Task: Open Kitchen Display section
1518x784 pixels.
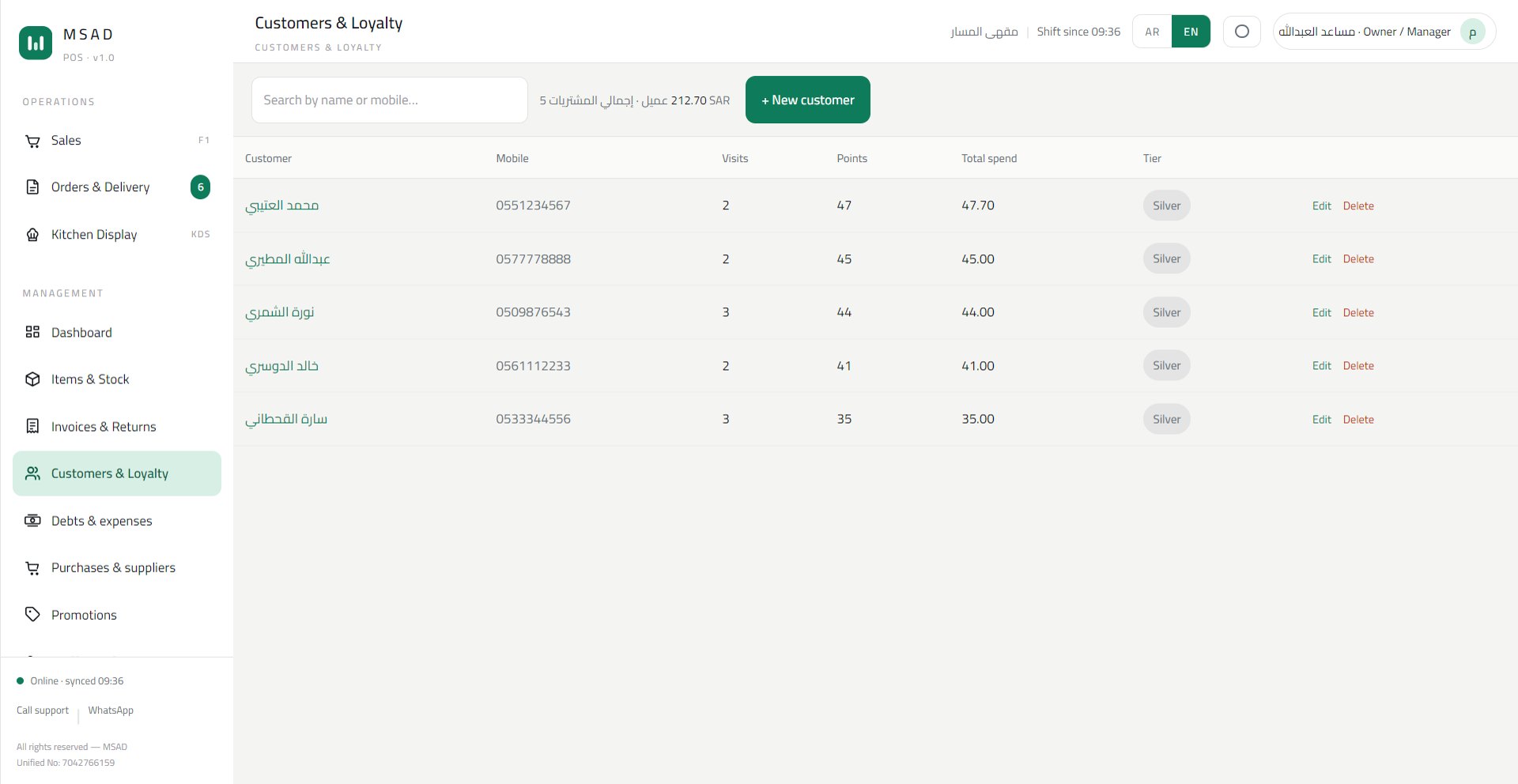Action: [117, 235]
